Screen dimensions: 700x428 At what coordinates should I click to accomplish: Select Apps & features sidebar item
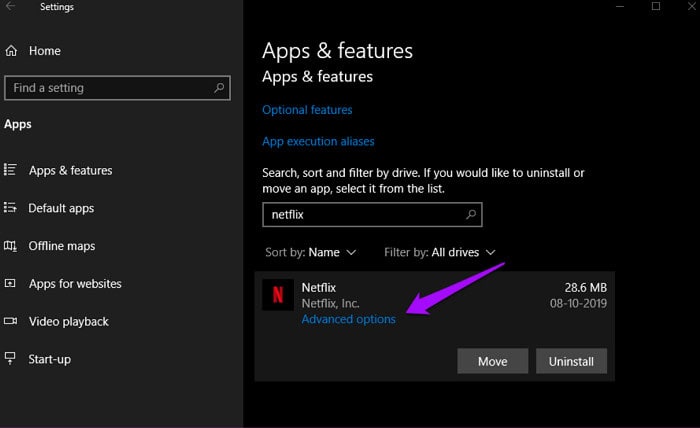[x=71, y=170]
